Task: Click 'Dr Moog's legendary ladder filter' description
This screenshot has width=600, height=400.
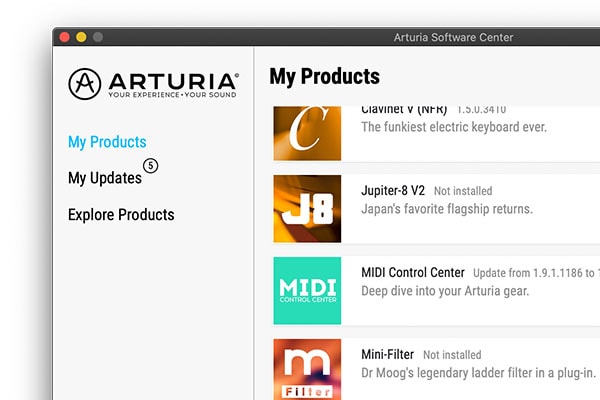Action: pos(478,373)
